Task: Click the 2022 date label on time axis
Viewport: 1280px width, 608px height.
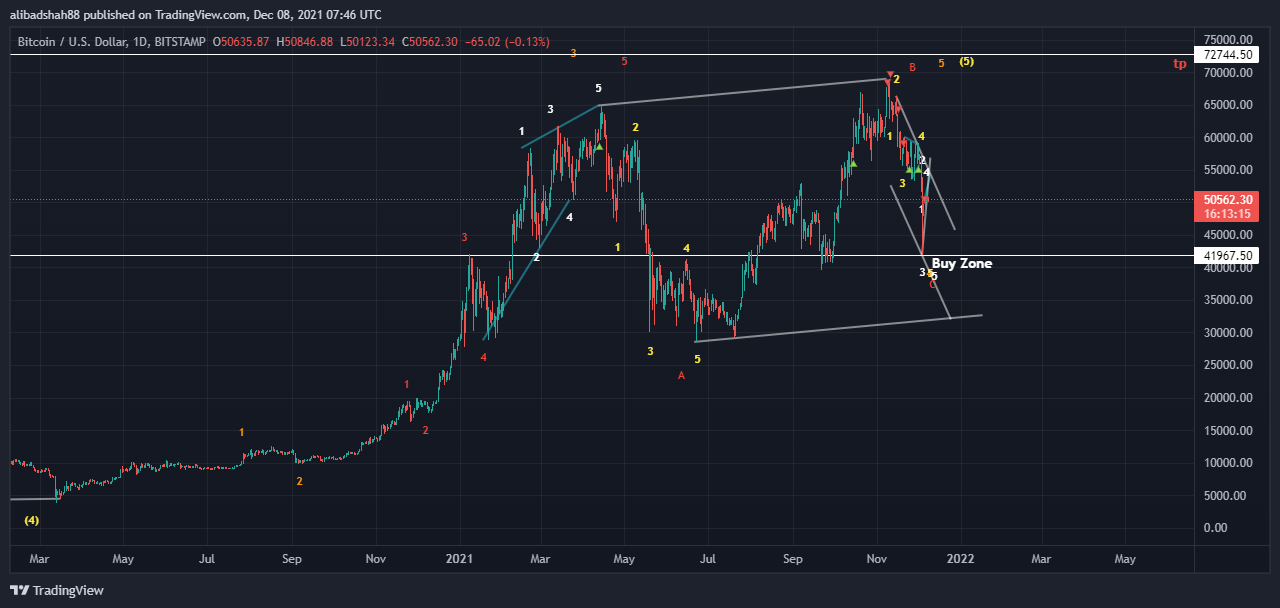Action: pyautogui.click(x=961, y=557)
